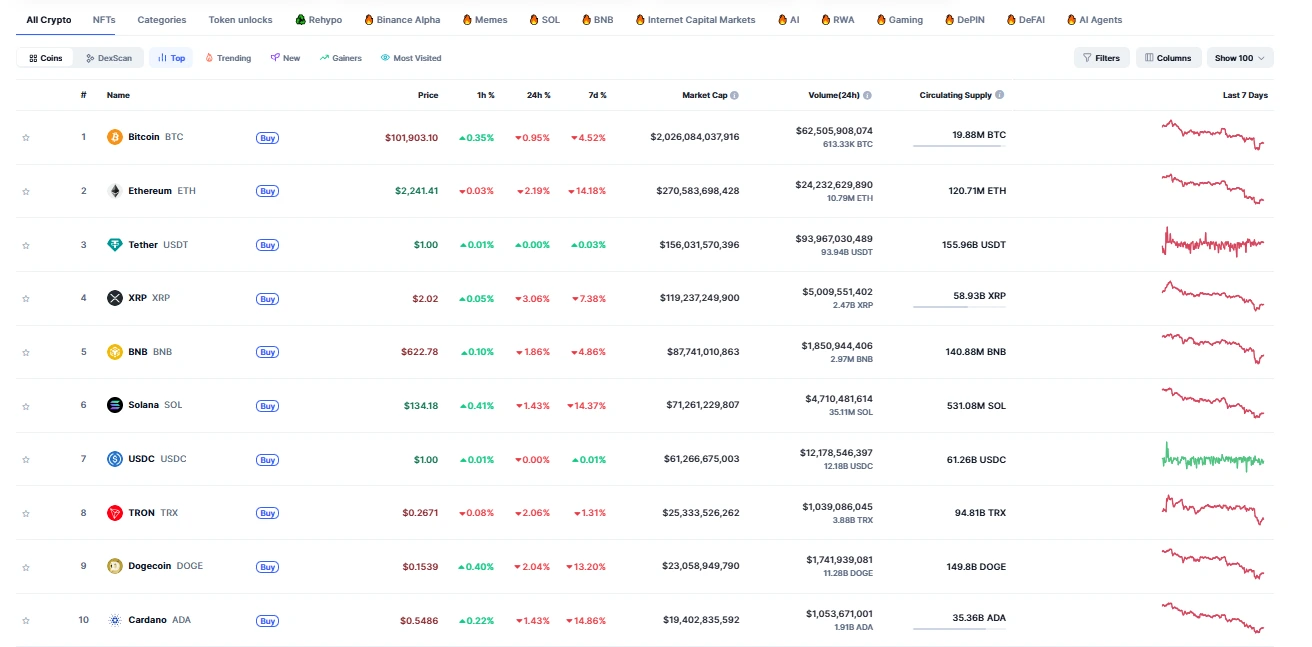Click the Buy button for Tether
The height and width of the screenshot is (647, 1312).
pyautogui.click(x=267, y=244)
